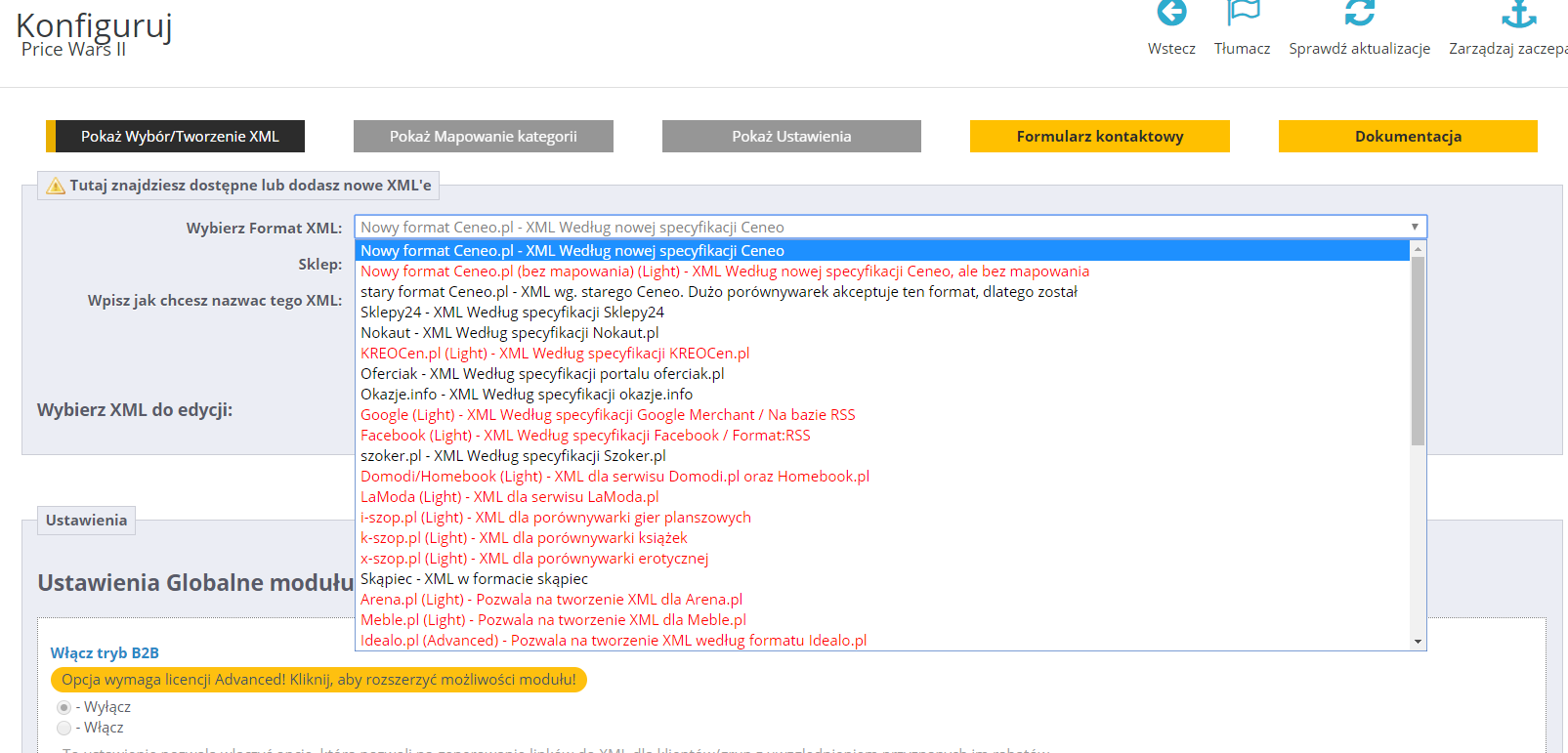
Task: Pick the Skąpiec XML format option
Action: (474, 579)
